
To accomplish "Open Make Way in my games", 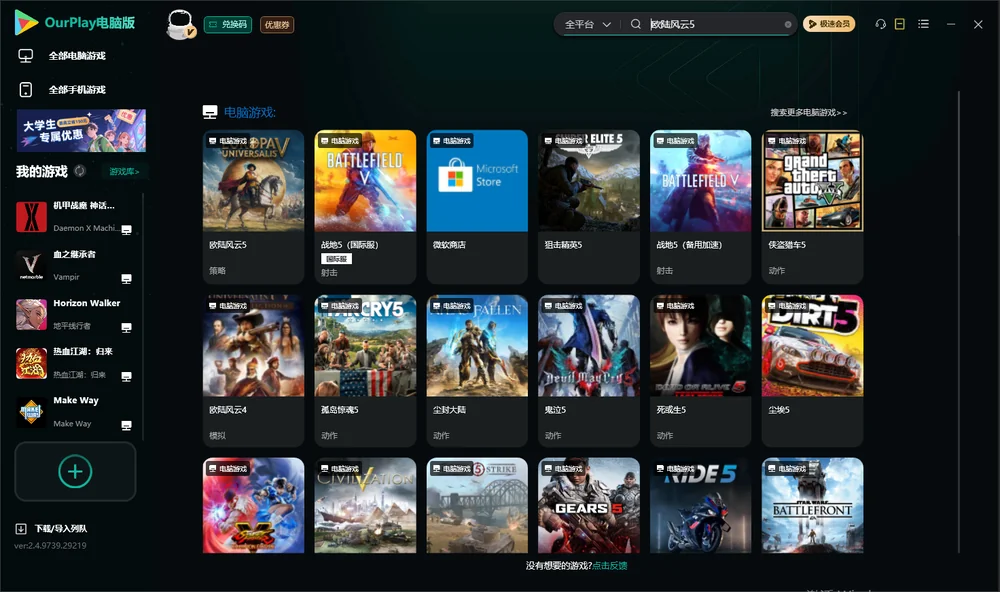I will [73, 411].
